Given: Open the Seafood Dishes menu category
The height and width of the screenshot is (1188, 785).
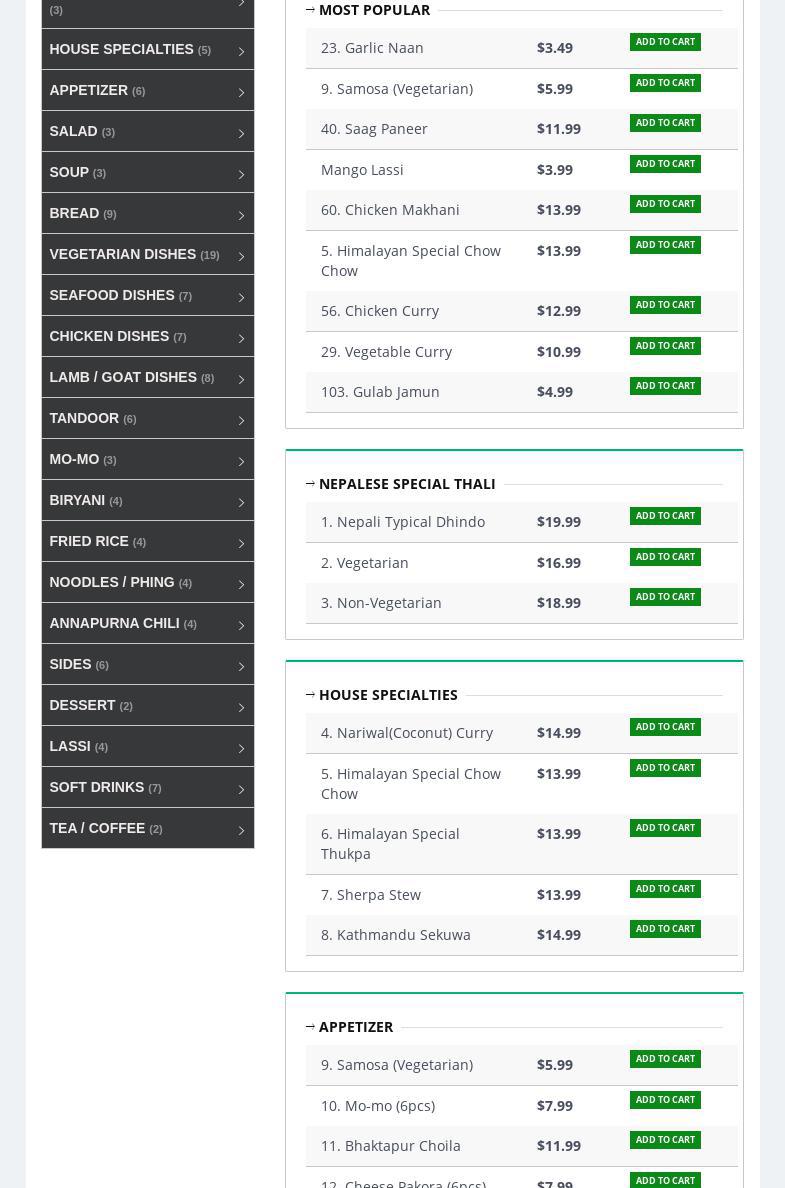Looking at the screenshot, I should coord(112,295).
